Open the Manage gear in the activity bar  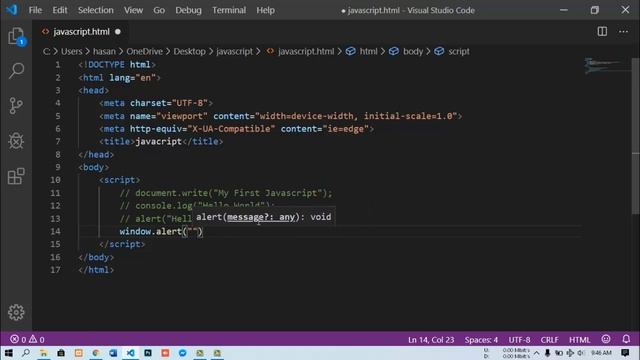pyautogui.click(x=16, y=312)
